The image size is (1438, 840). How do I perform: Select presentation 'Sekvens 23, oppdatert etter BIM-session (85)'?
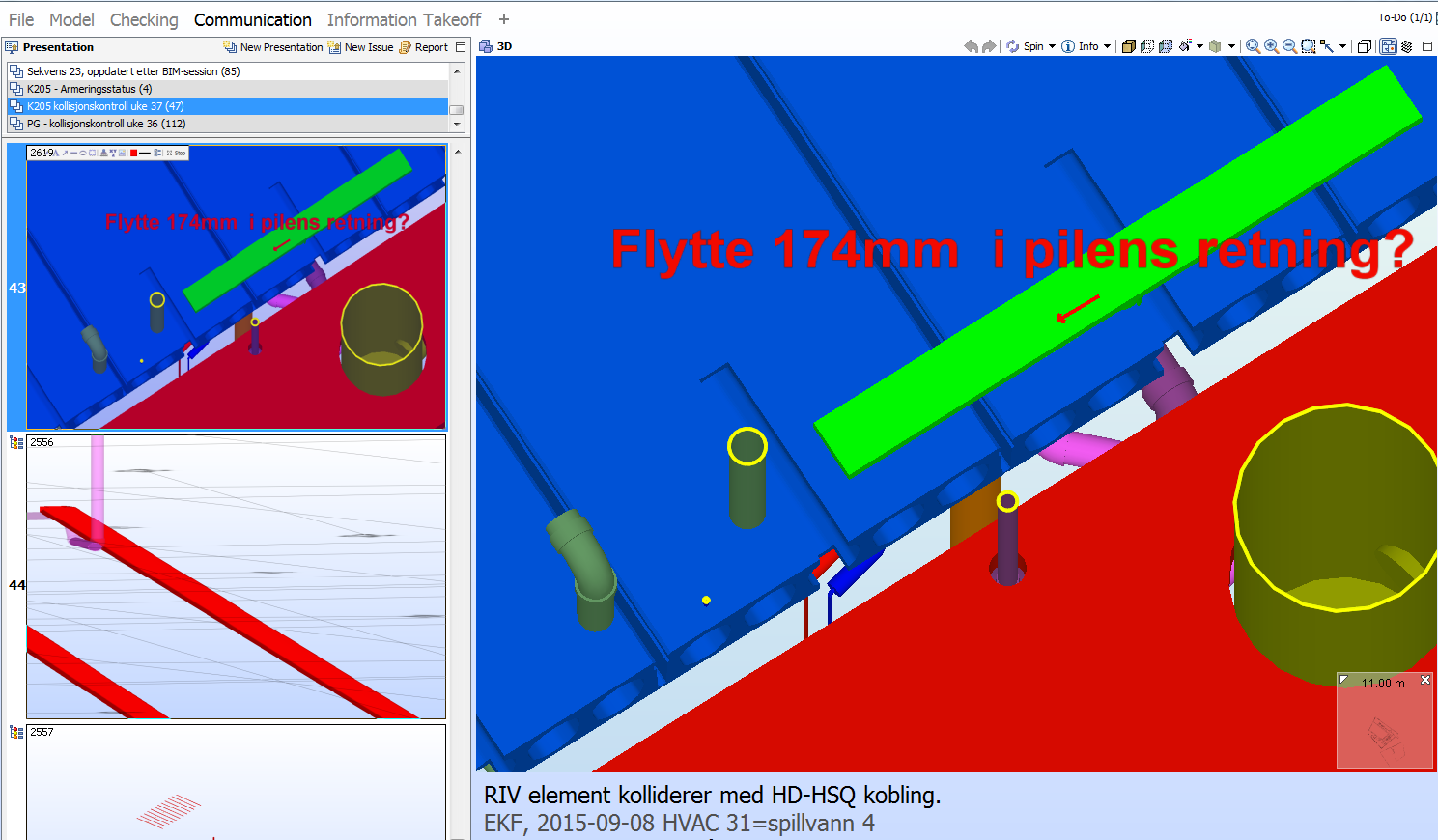click(x=228, y=71)
